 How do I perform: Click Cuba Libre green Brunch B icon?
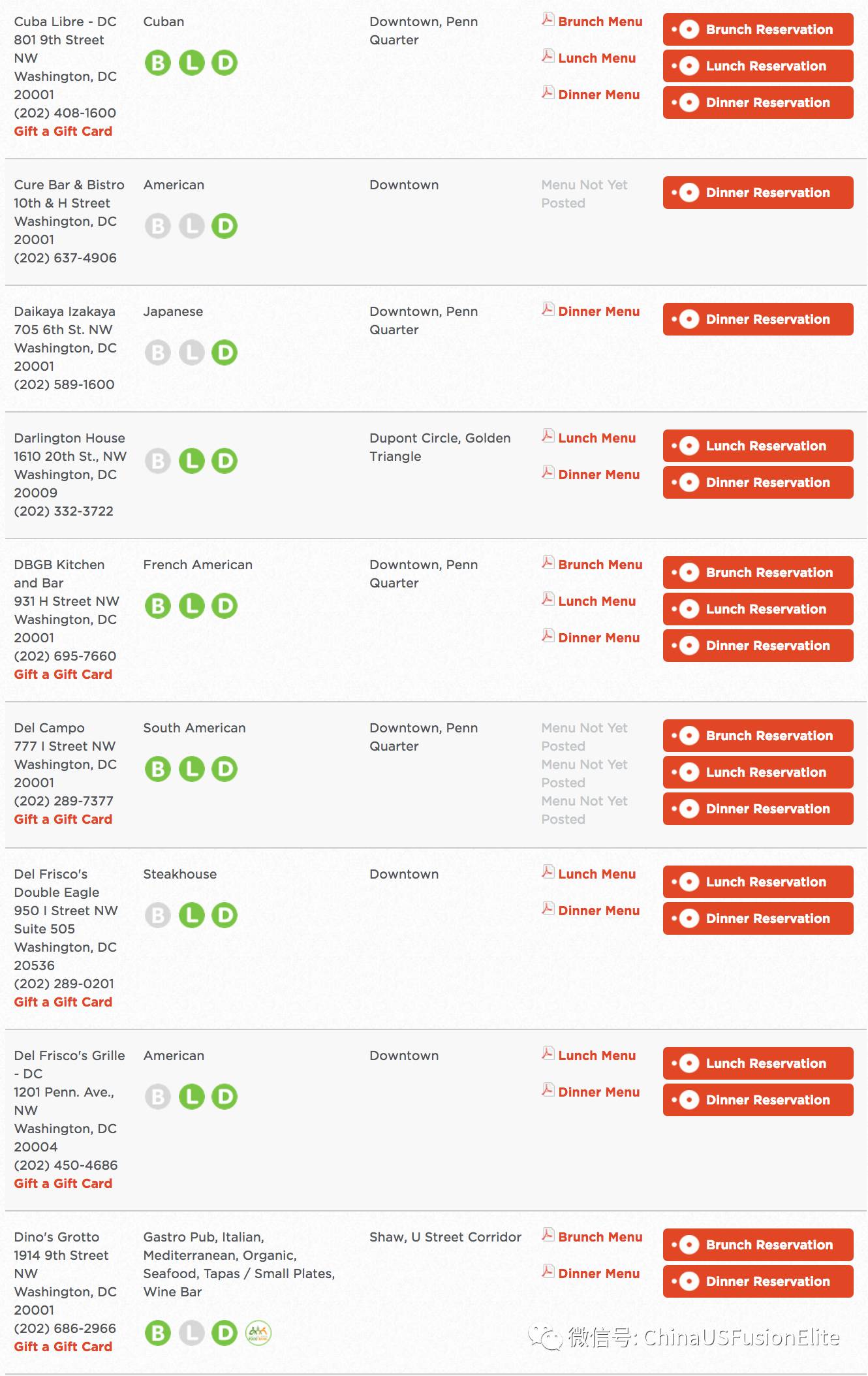[x=158, y=63]
